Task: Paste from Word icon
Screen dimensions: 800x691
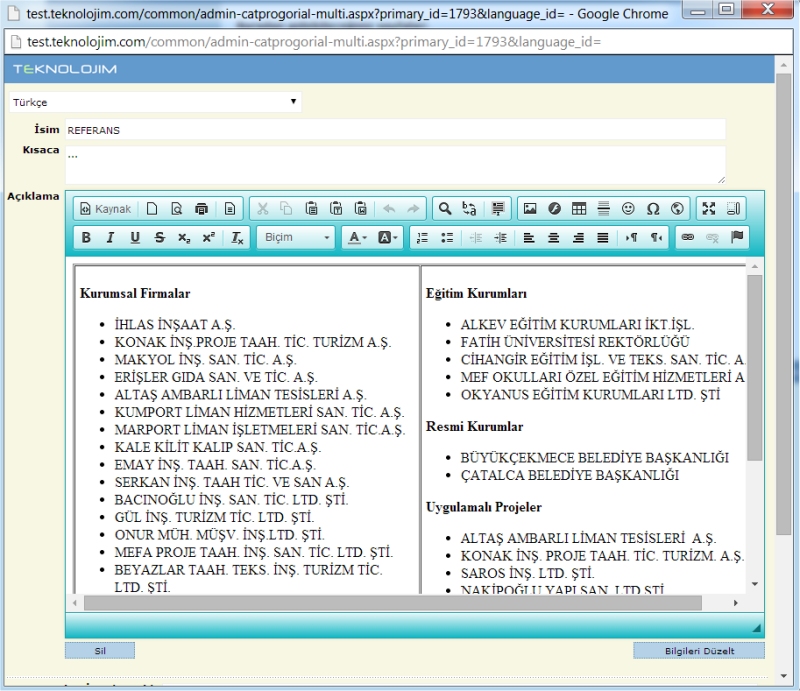Action: click(361, 209)
